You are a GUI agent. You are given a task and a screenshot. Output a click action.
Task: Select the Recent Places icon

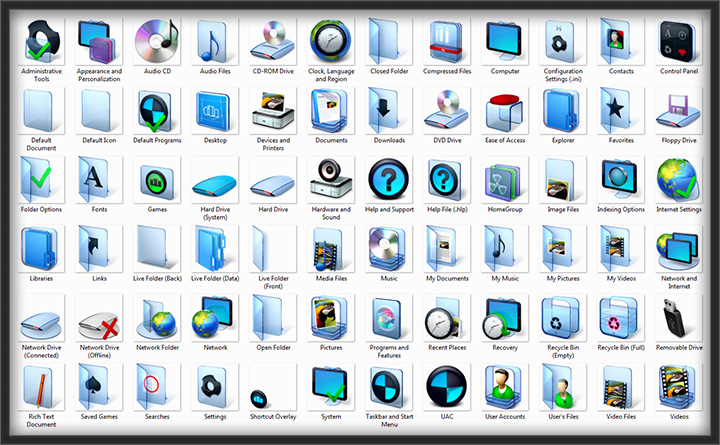pyautogui.click(x=446, y=318)
